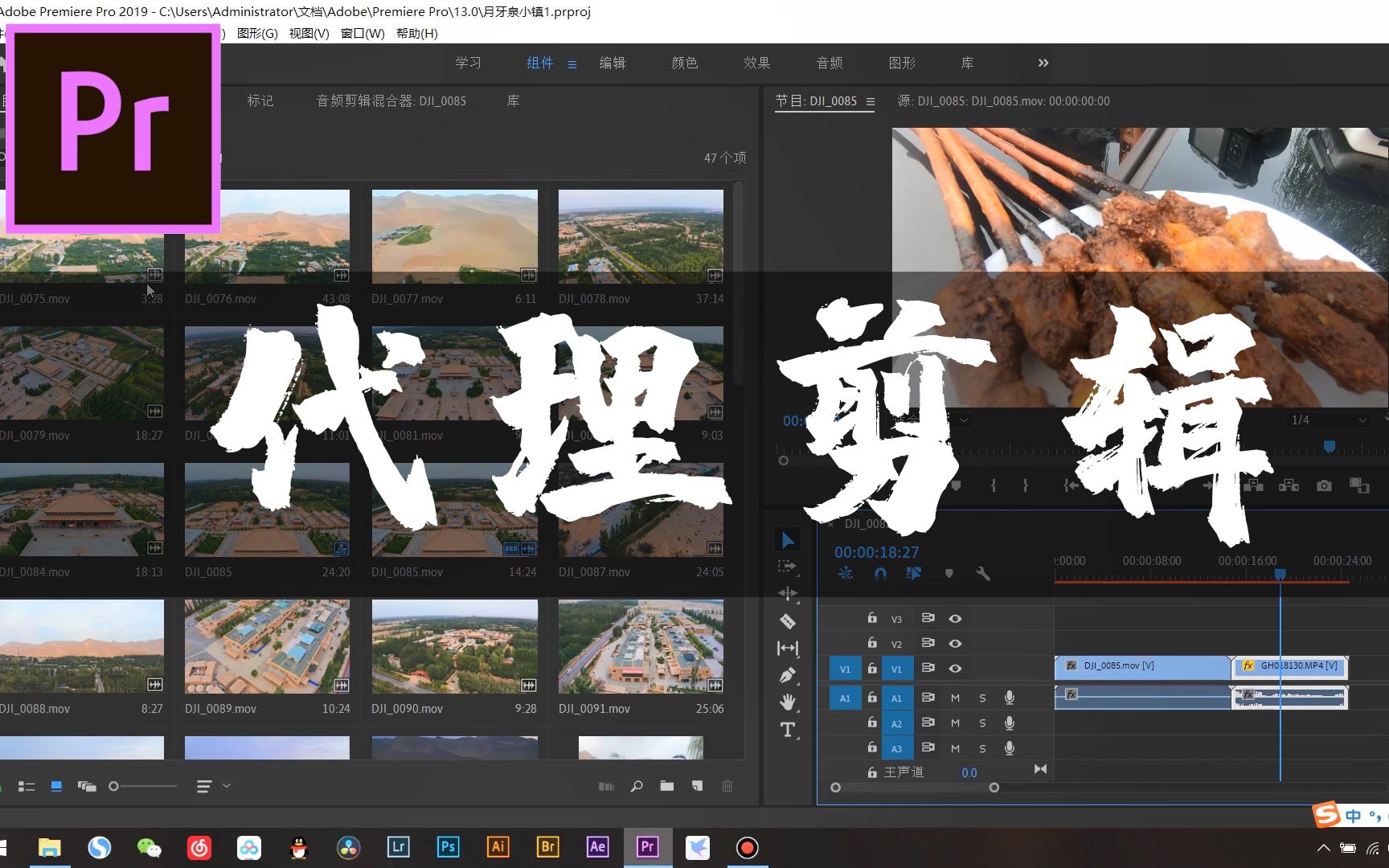The width and height of the screenshot is (1389, 868).
Task: Click Mark Out bracket in Program monitor
Action: click(x=1025, y=485)
